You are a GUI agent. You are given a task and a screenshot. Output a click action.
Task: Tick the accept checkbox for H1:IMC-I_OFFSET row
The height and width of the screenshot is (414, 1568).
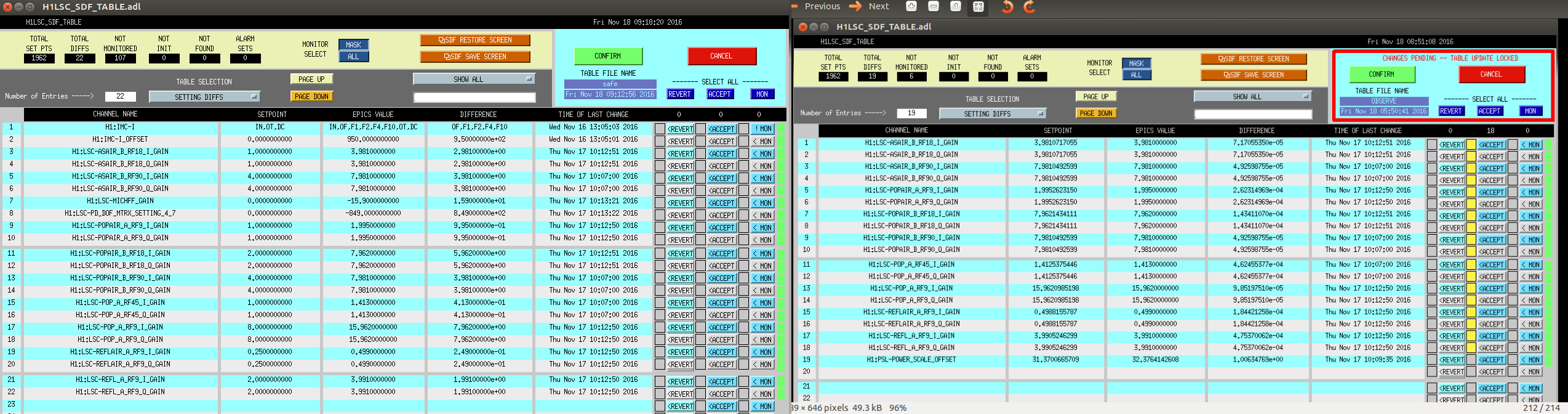700,141
